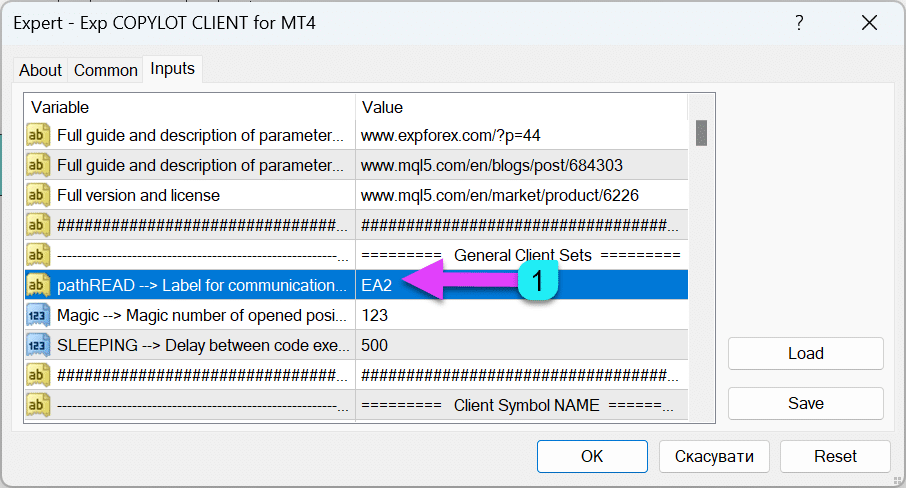Reset inputs with the Reset button
This screenshot has width=906, height=488.
click(x=835, y=456)
